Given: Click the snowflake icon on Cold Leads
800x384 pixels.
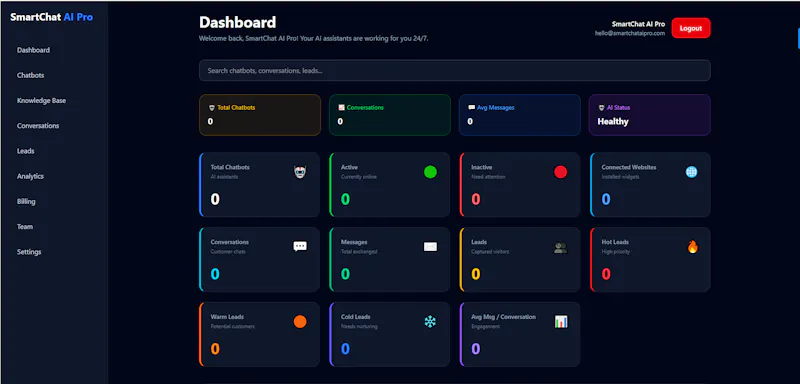Looking at the screenshot, I should pos(430,322).
